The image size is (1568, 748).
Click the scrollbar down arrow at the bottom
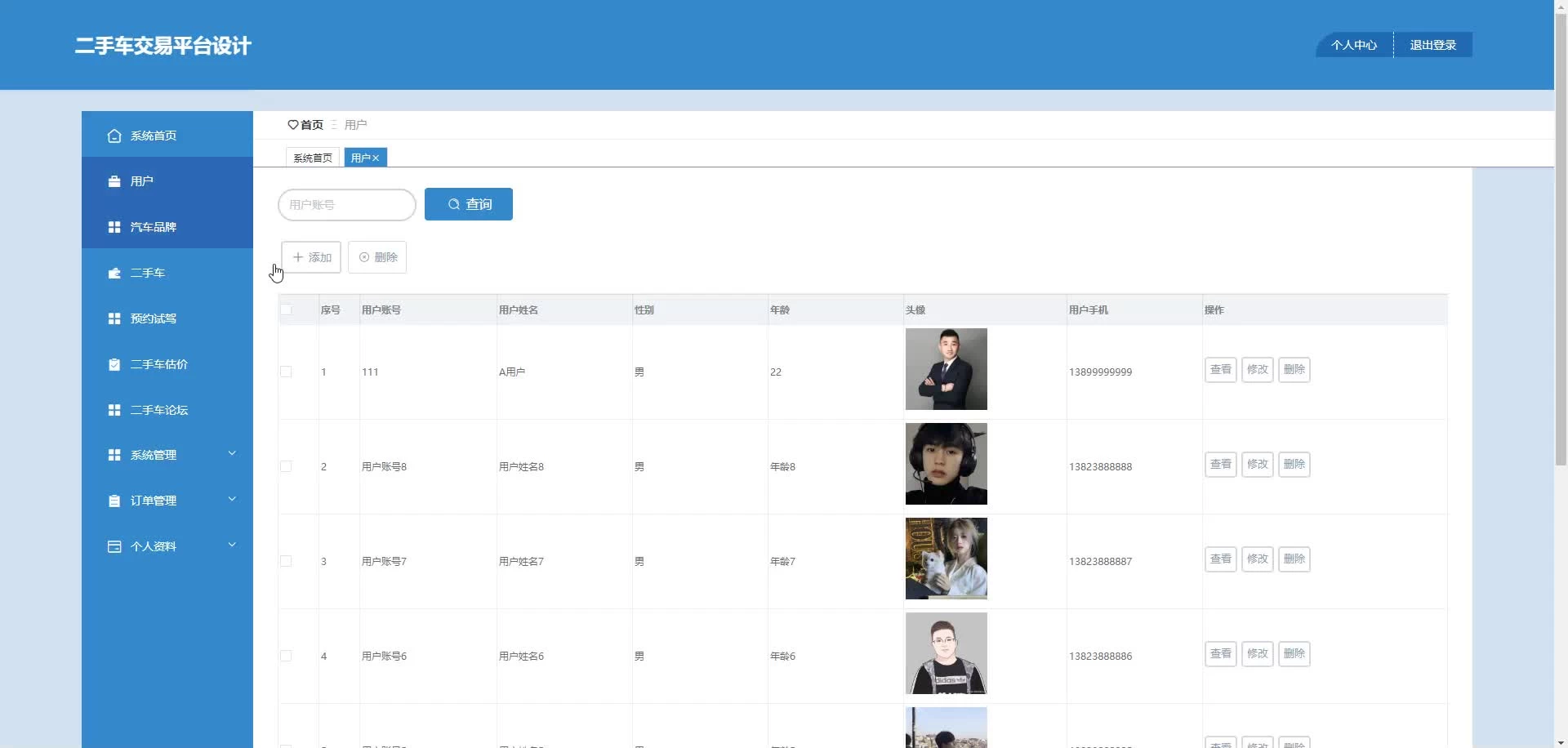(x=1561, y=742)
